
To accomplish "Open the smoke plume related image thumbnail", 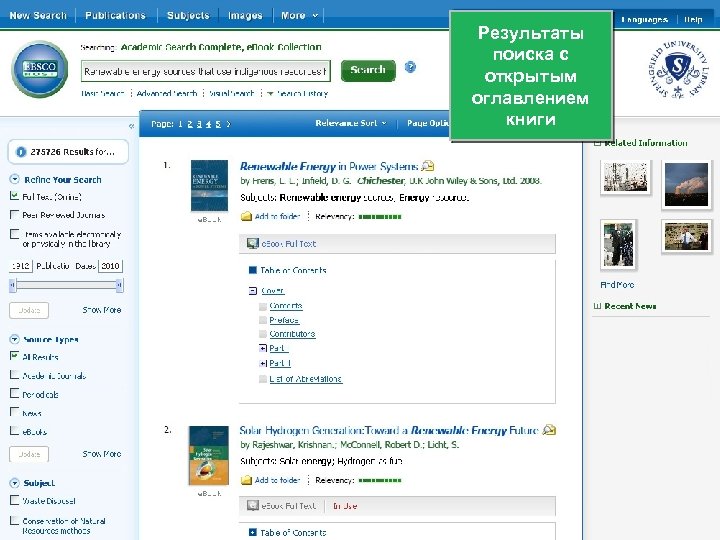I will 686,185.
